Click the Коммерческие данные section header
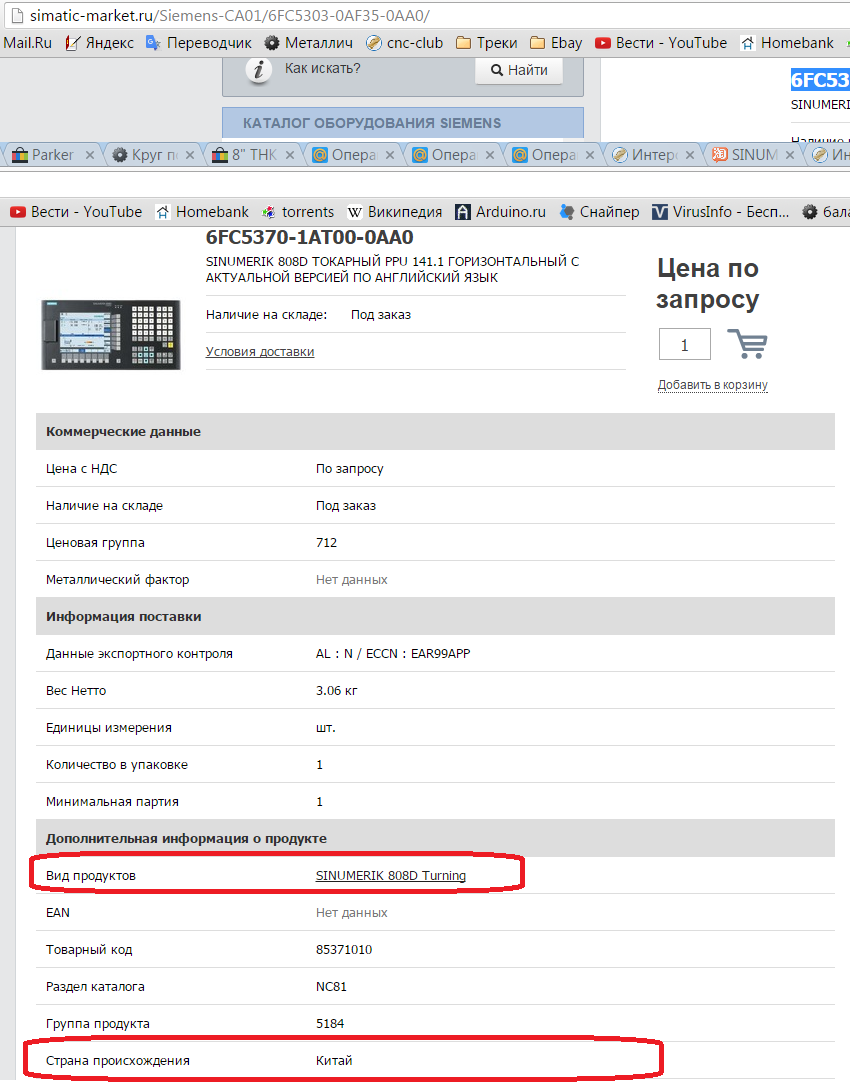Screen dimensions: 850x1082 [x=435, y=431]
